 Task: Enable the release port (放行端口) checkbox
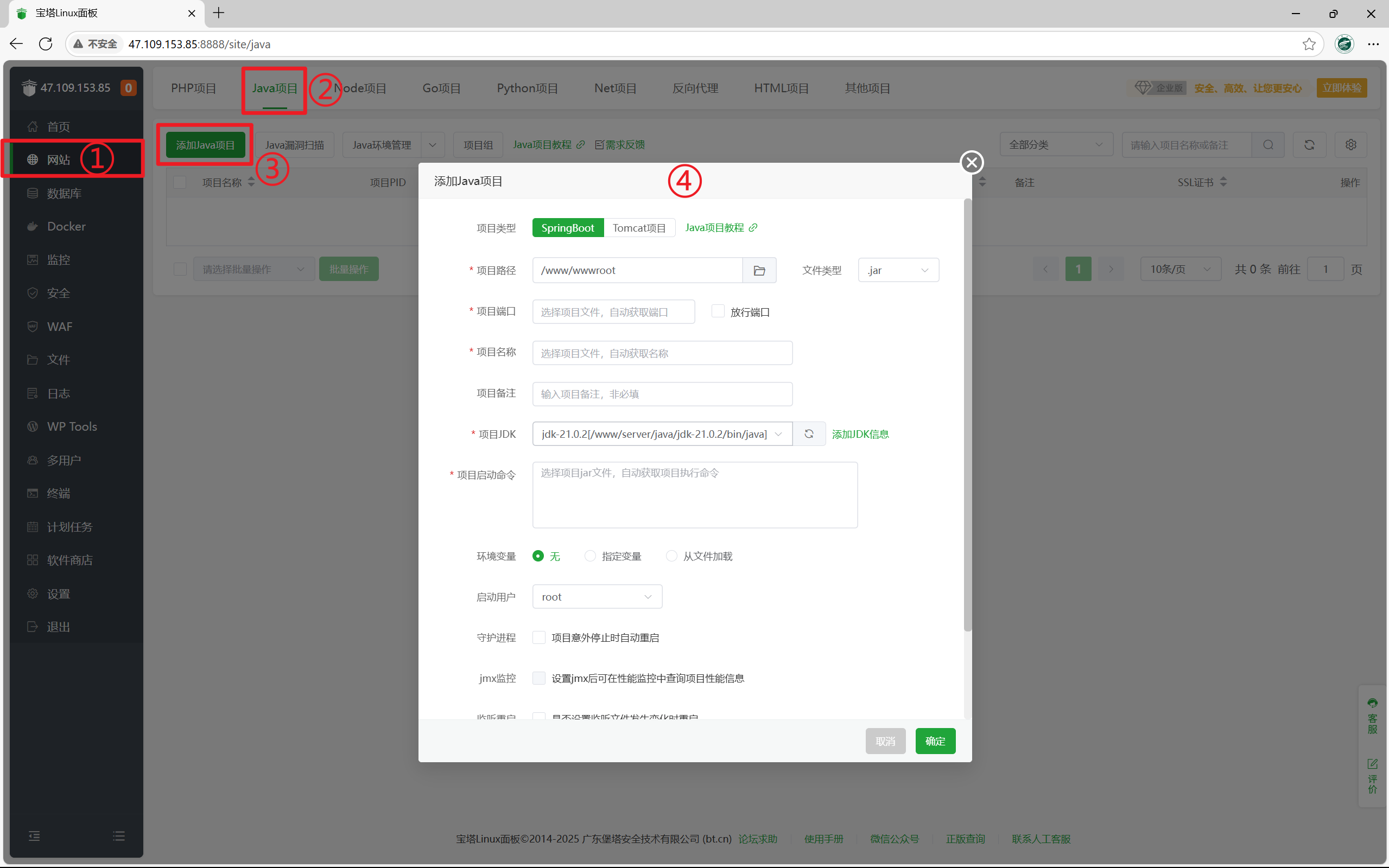click(717, 311)
